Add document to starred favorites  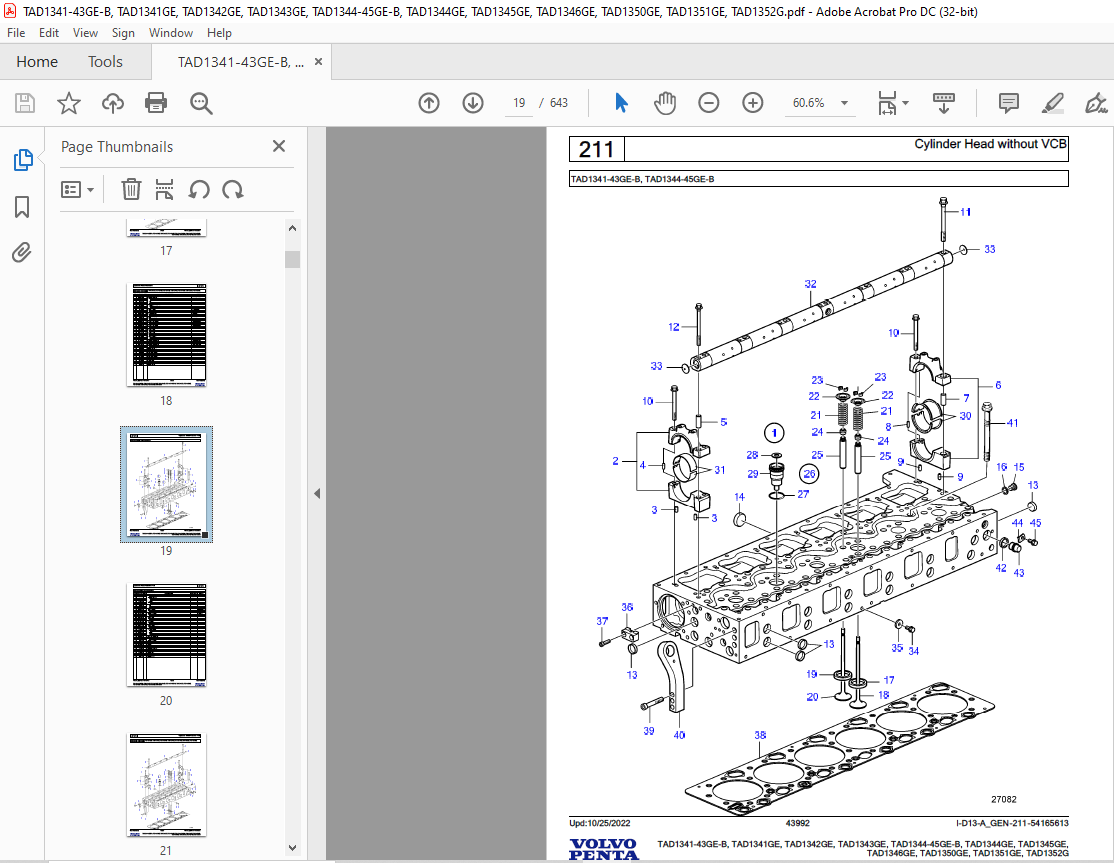pyautogui.click(x=69, y=103)
